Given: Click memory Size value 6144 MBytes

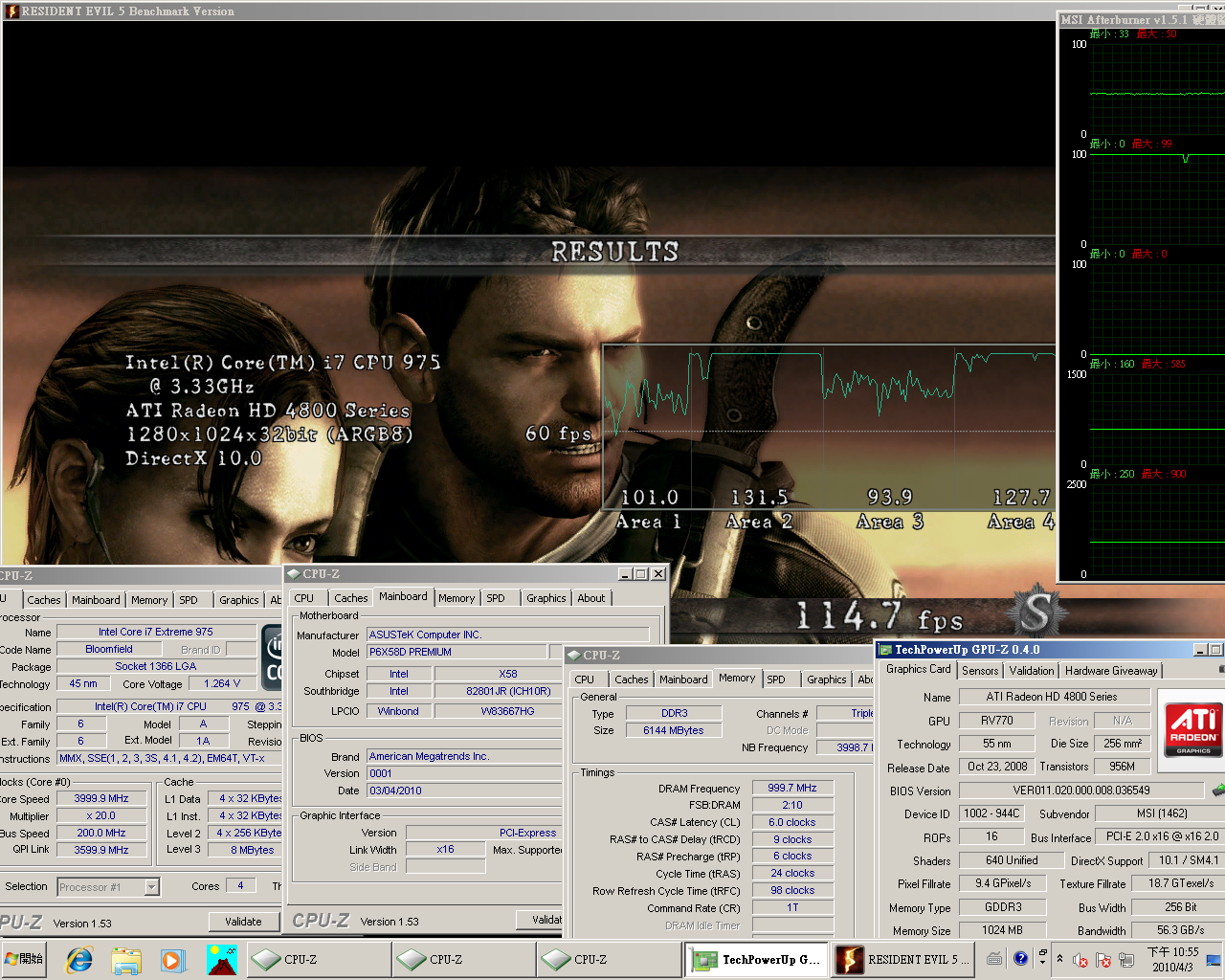Looking at the screenshot, I should (x=674, y=730).
